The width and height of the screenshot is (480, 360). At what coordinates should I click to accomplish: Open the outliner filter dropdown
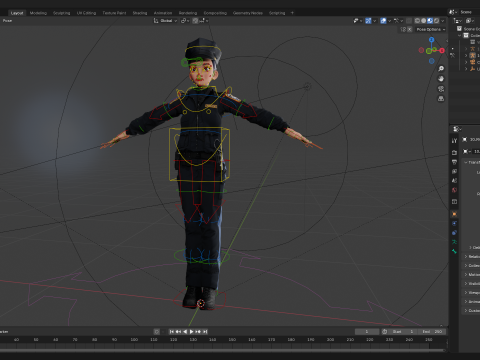[470, 21]
